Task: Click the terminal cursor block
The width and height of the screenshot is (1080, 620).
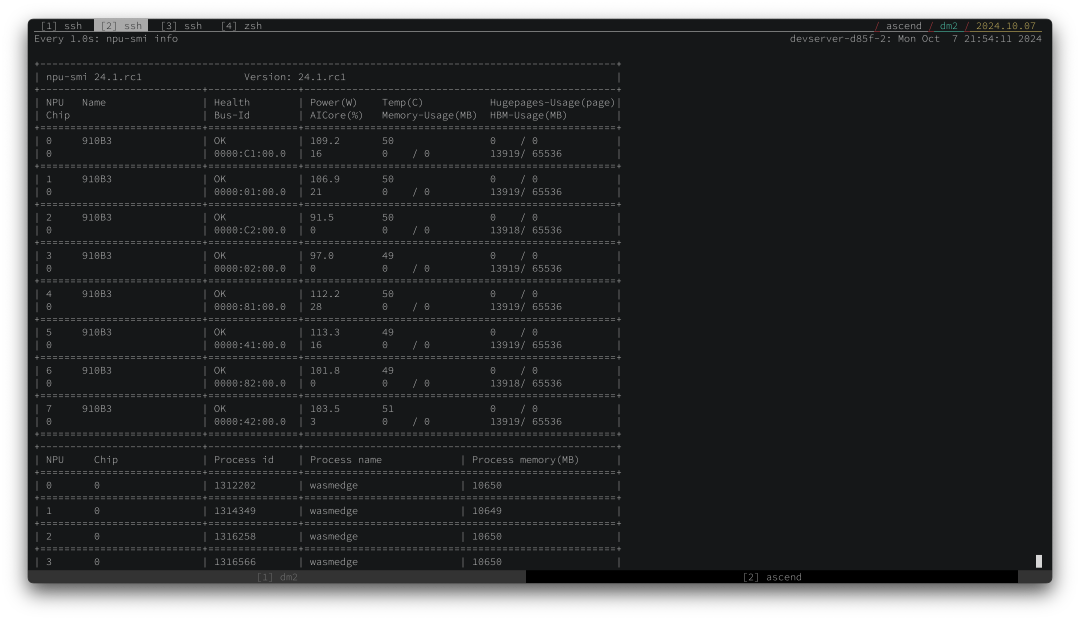Action: click(1039, 561)
